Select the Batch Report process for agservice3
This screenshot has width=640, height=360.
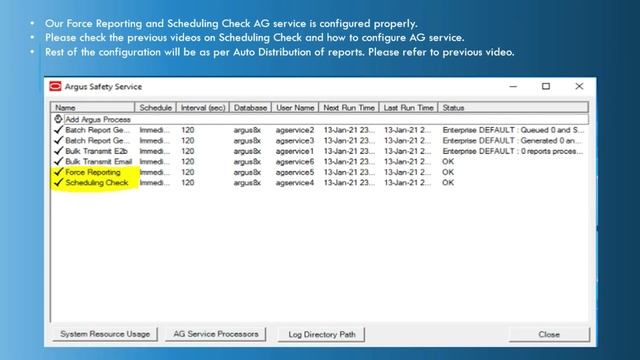coord(320,140)
